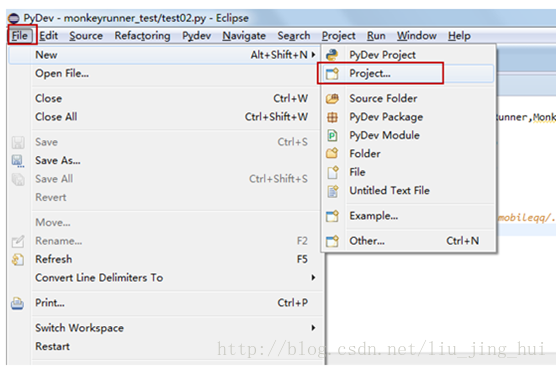Click the PyDev Module icon

(332, 135)
